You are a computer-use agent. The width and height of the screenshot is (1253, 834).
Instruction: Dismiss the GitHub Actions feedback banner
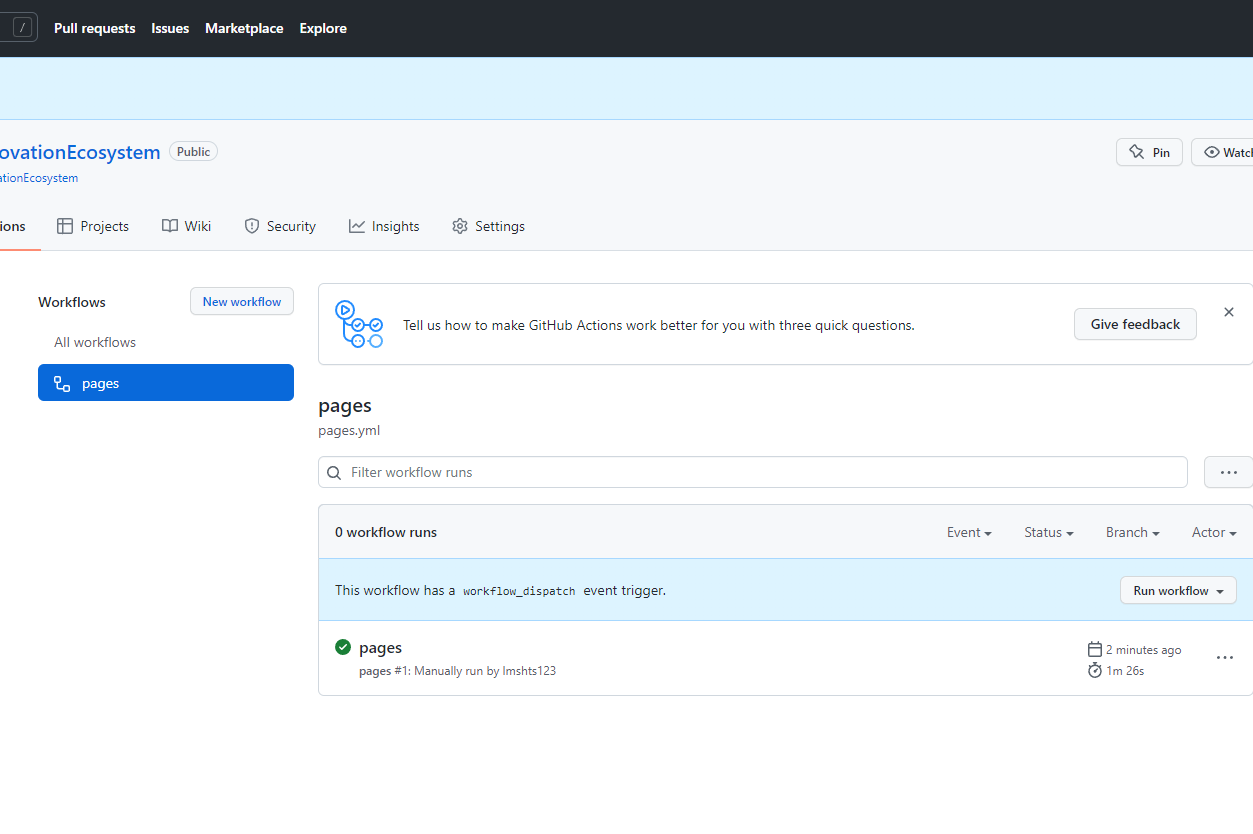[1229, 311]
